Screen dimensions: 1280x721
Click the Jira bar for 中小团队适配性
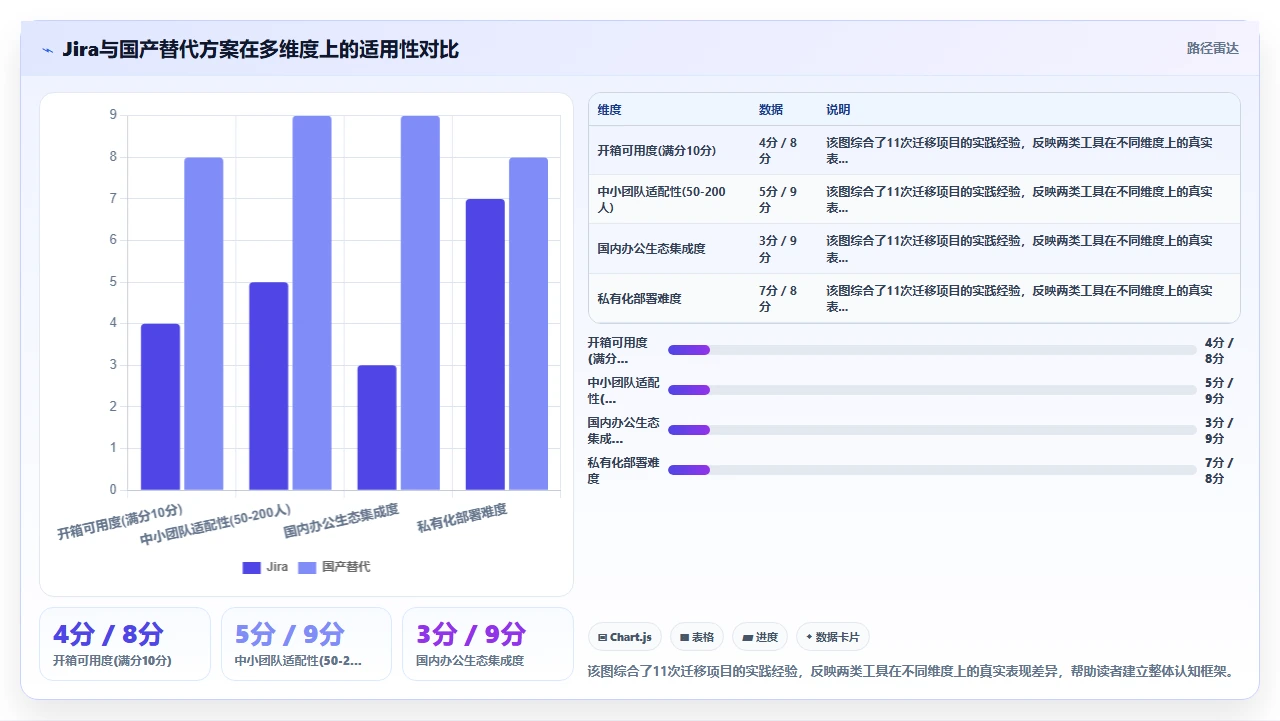269,386
